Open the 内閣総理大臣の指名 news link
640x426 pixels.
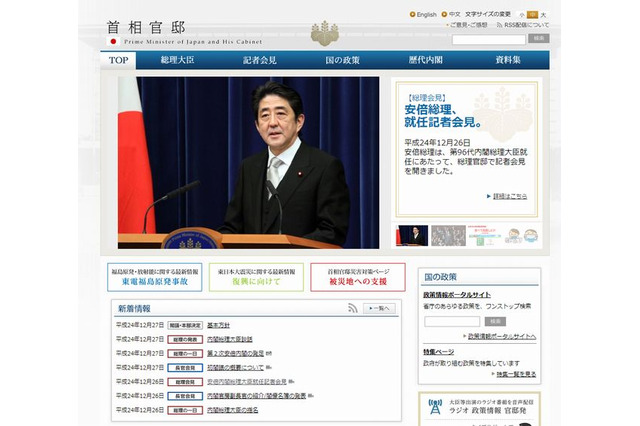[x=233, y=410]
